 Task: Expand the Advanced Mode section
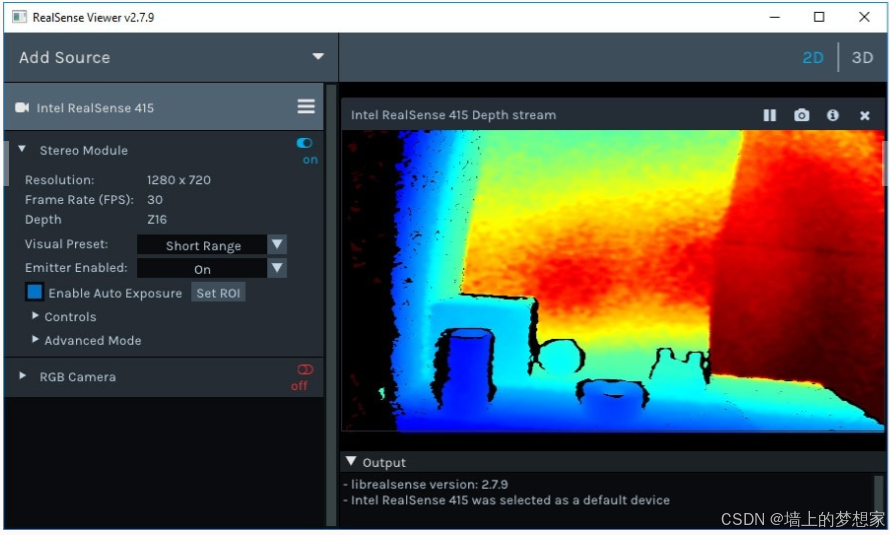pyautogui.click(x=35, y=339)
